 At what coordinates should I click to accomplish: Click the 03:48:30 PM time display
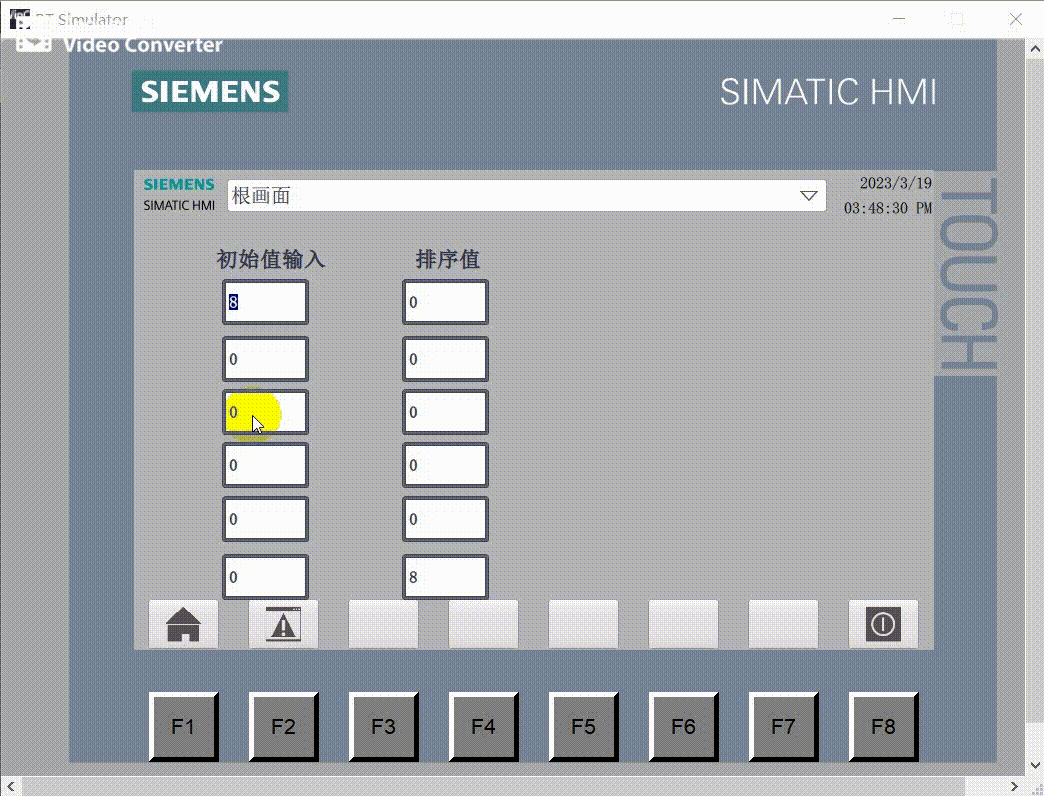888,208
